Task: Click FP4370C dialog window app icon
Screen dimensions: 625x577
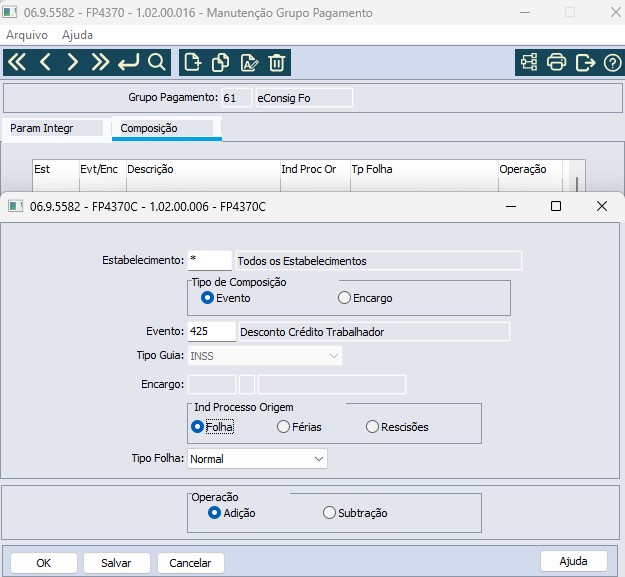Action: [x=16, y=206]
